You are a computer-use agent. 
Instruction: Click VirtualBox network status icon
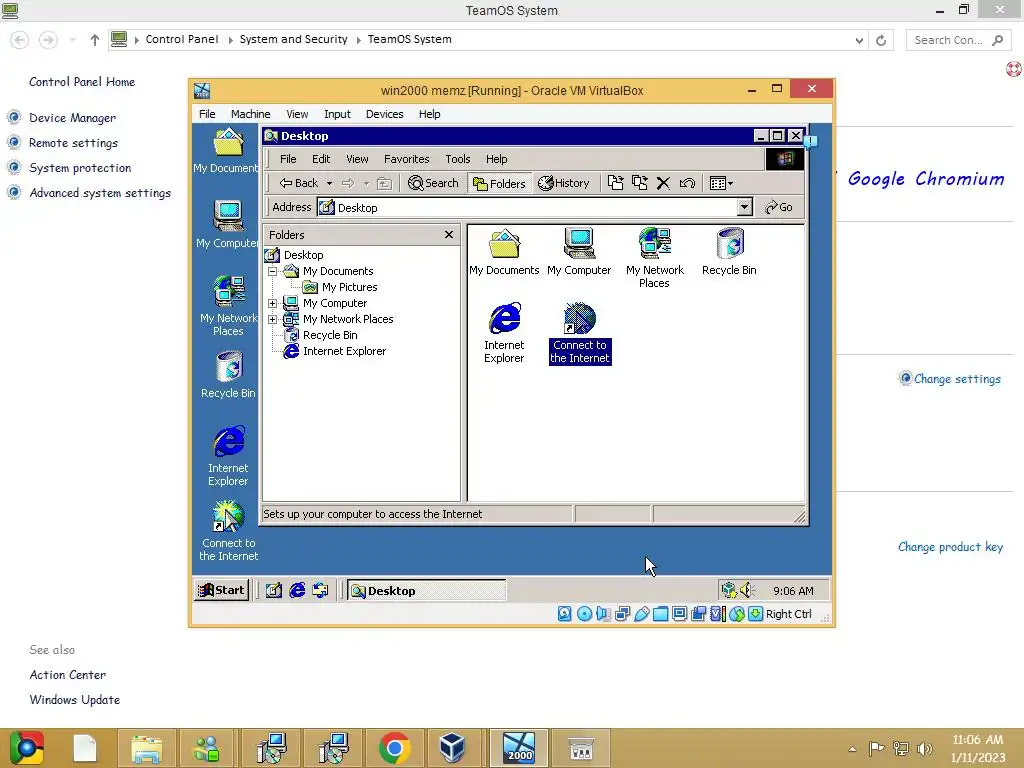[622, 614]
